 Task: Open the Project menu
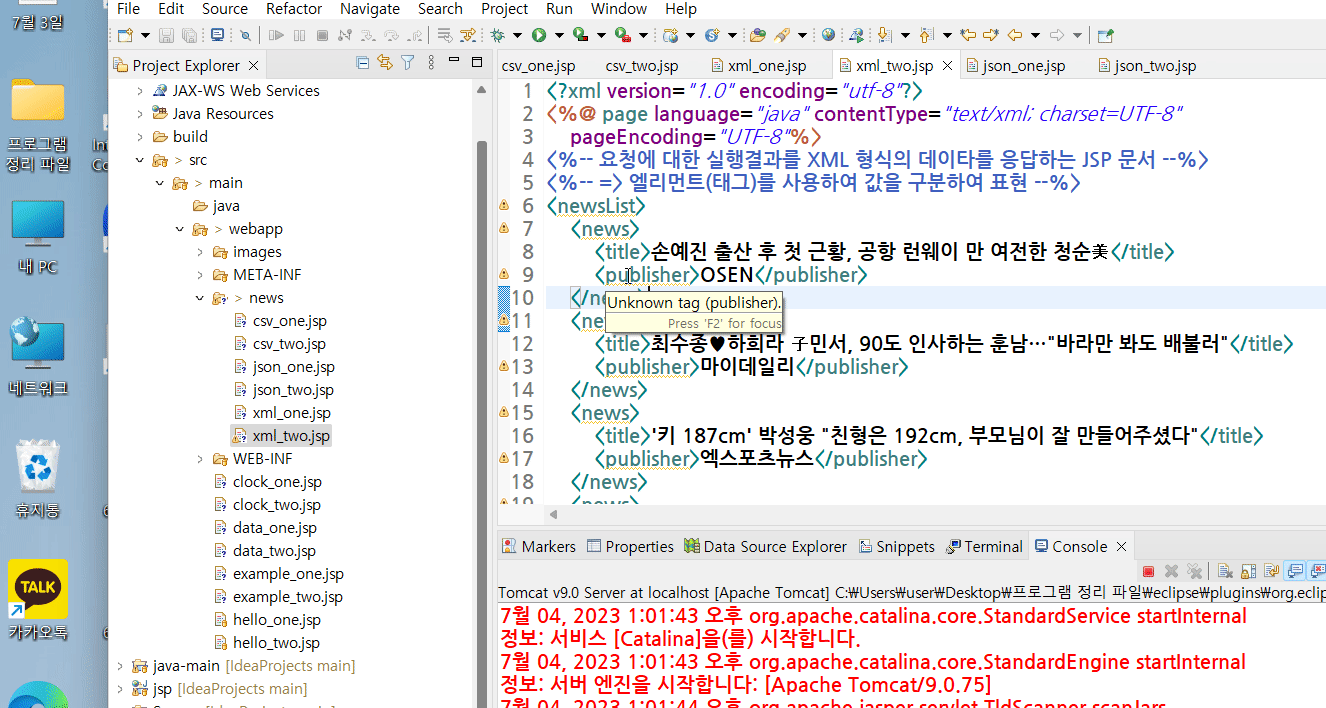(505, 9)
